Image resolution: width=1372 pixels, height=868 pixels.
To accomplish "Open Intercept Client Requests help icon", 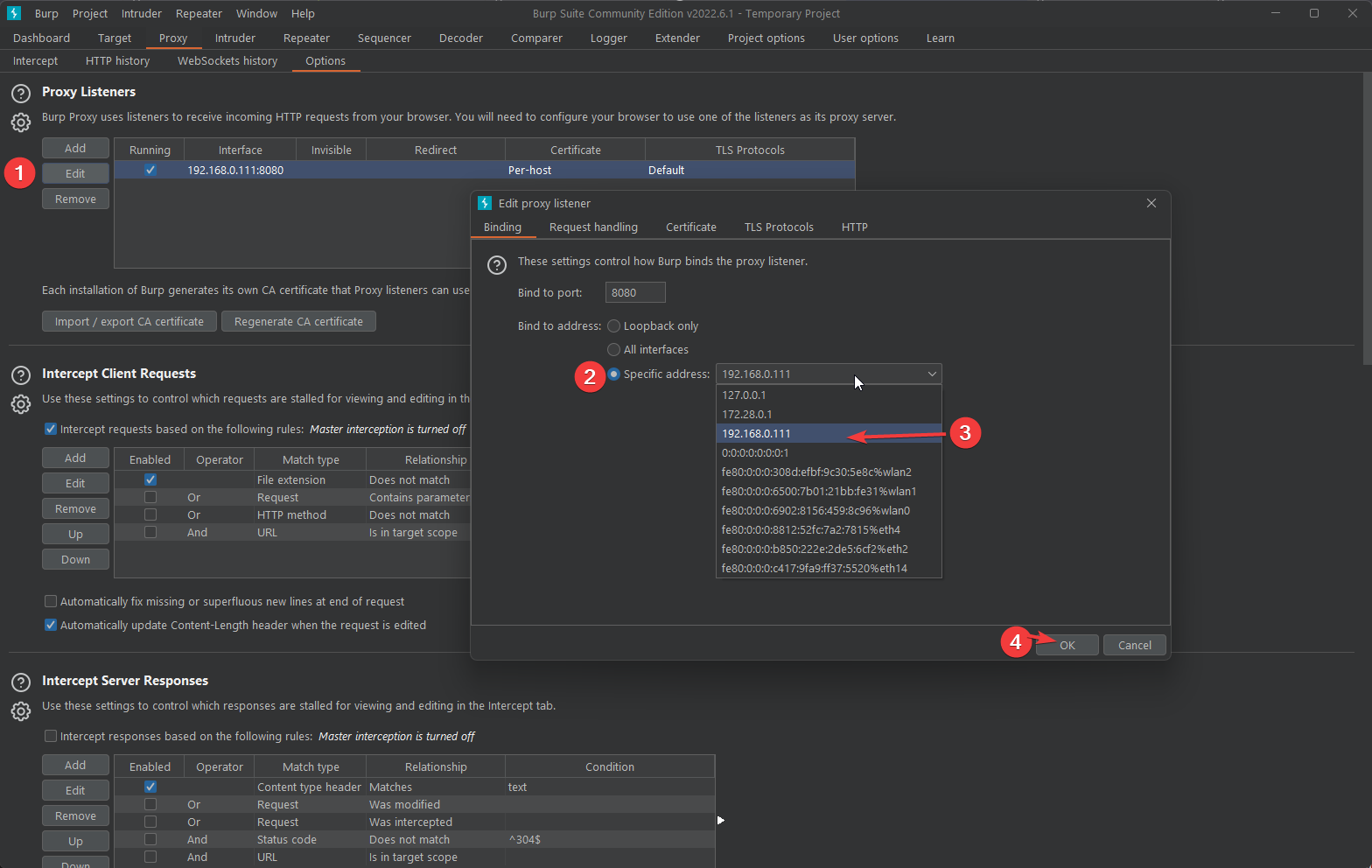I will click(21, 375).
